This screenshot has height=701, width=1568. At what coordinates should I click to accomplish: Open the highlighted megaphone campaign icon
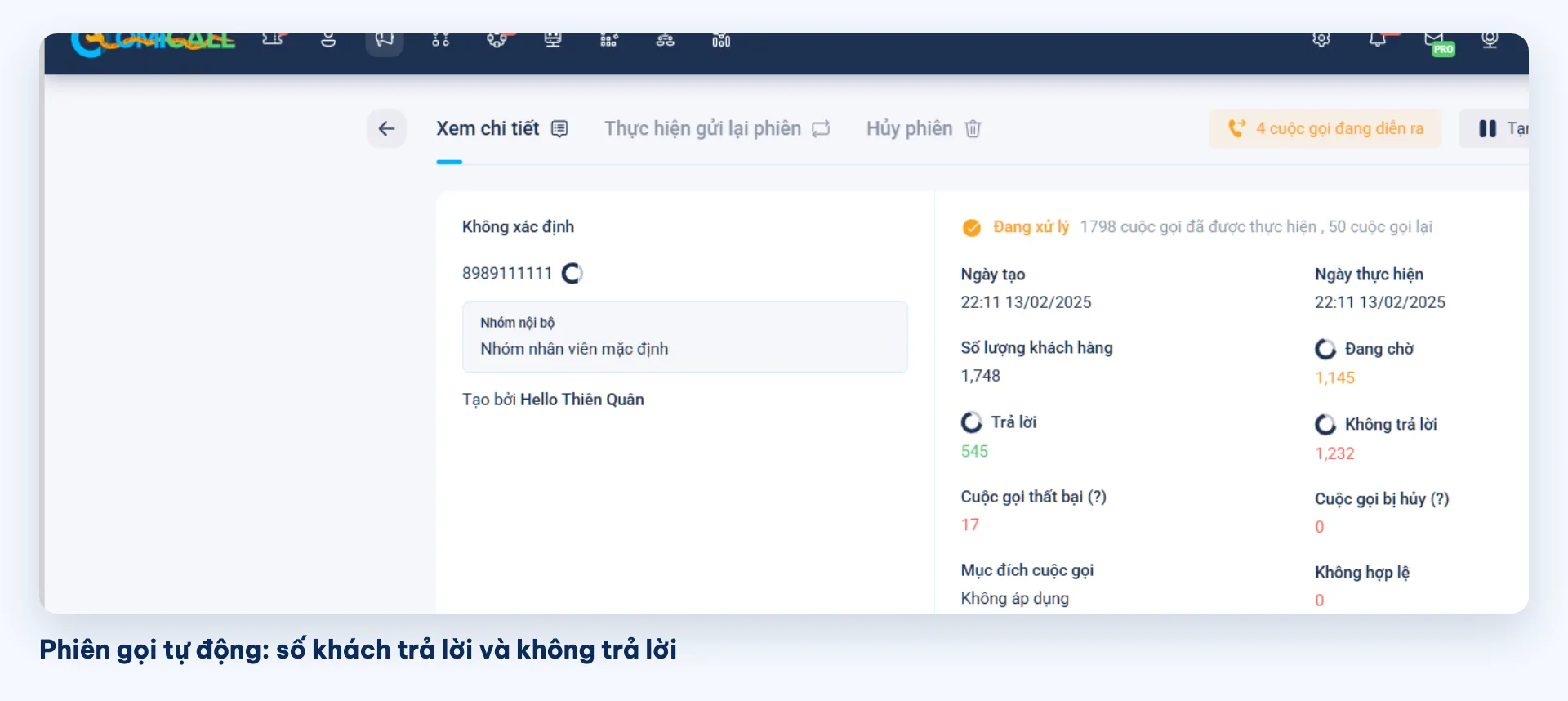click(385, 41)
